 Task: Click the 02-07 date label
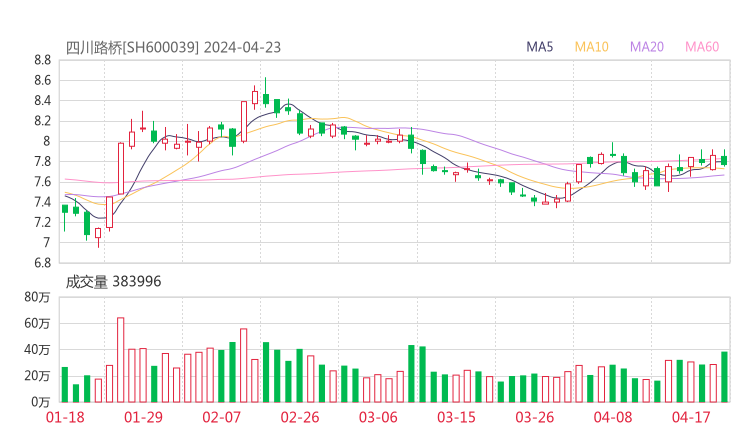pos(221,417)
